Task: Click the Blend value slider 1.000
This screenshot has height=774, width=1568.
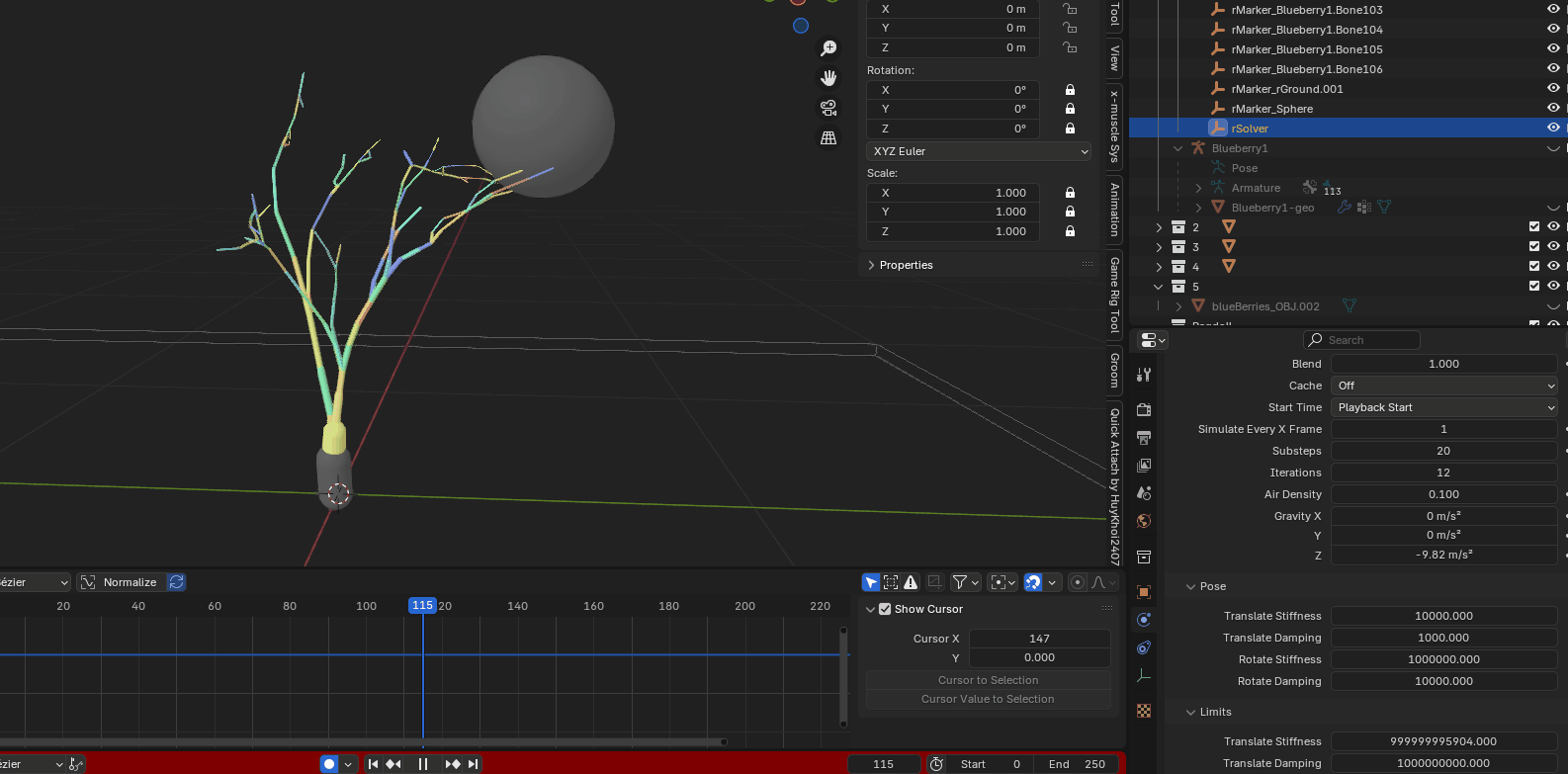Action: (1444, 364)
